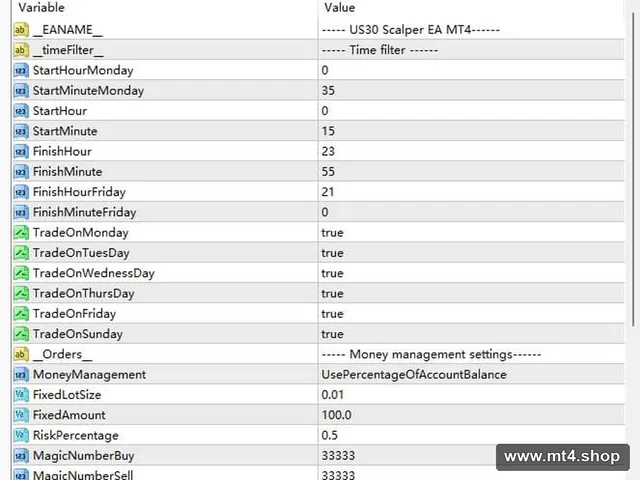Screen dimensions: 640x480
Task: Toggle the TradeOnFriday true value
Action: (x=471, y=314)
